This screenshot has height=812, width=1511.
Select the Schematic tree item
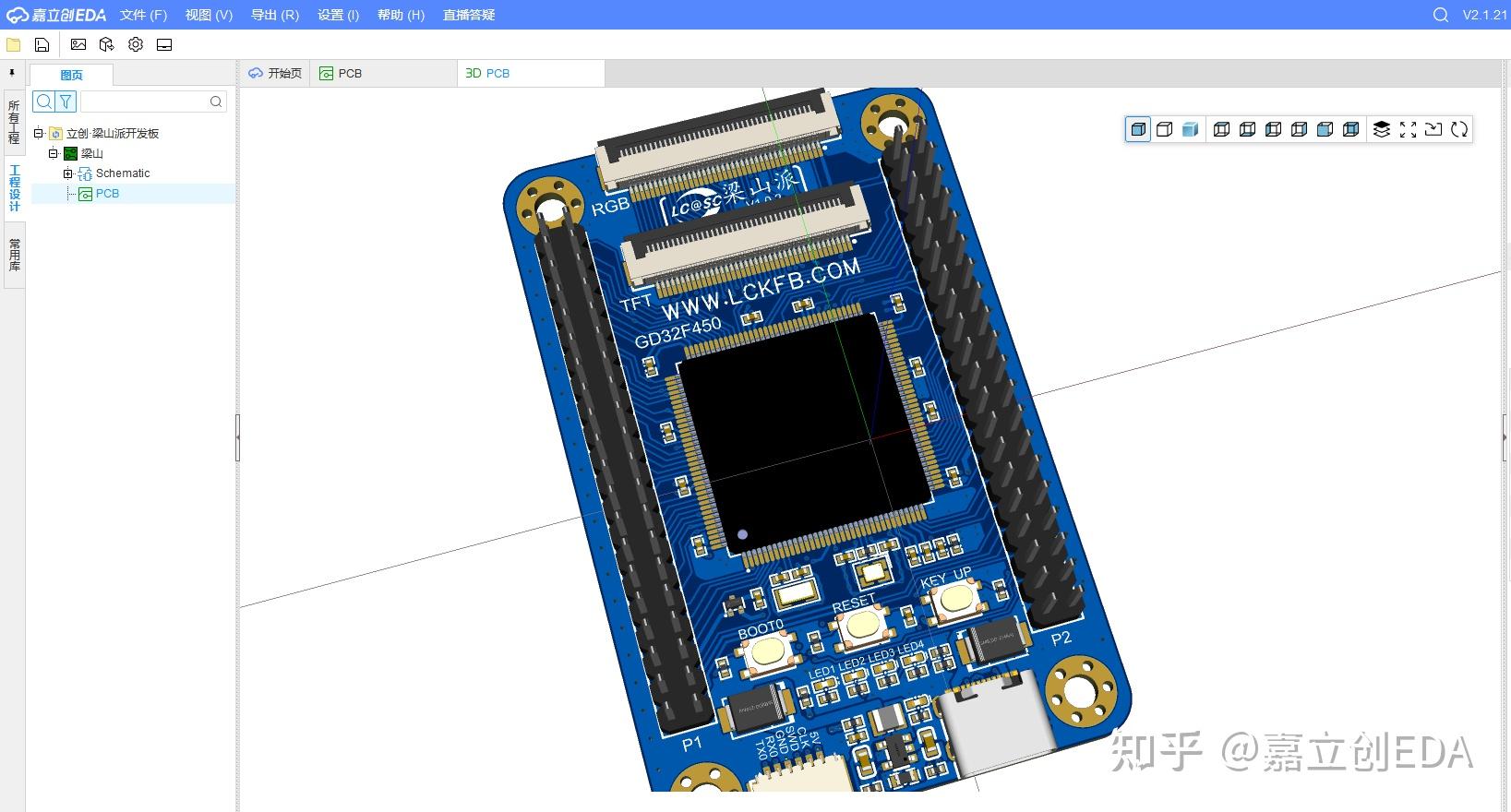[x=123, y=173]
